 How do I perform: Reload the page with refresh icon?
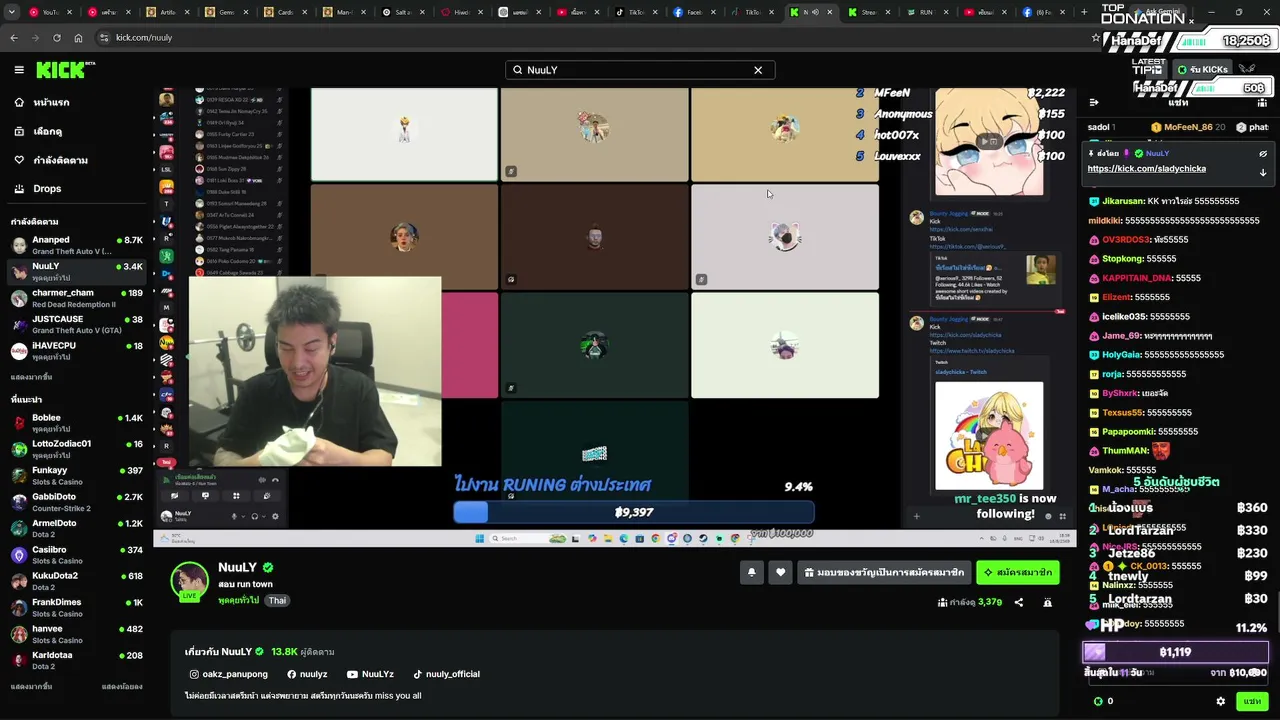click(56, 38)
